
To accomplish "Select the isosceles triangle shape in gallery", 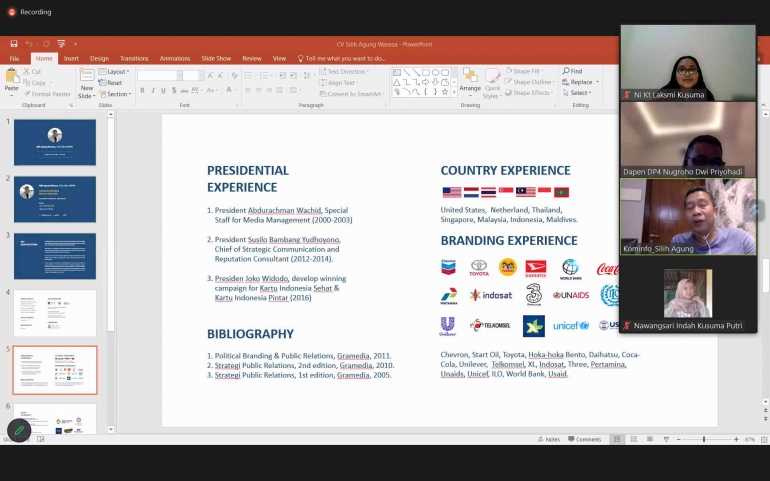I will coord(397,82).
